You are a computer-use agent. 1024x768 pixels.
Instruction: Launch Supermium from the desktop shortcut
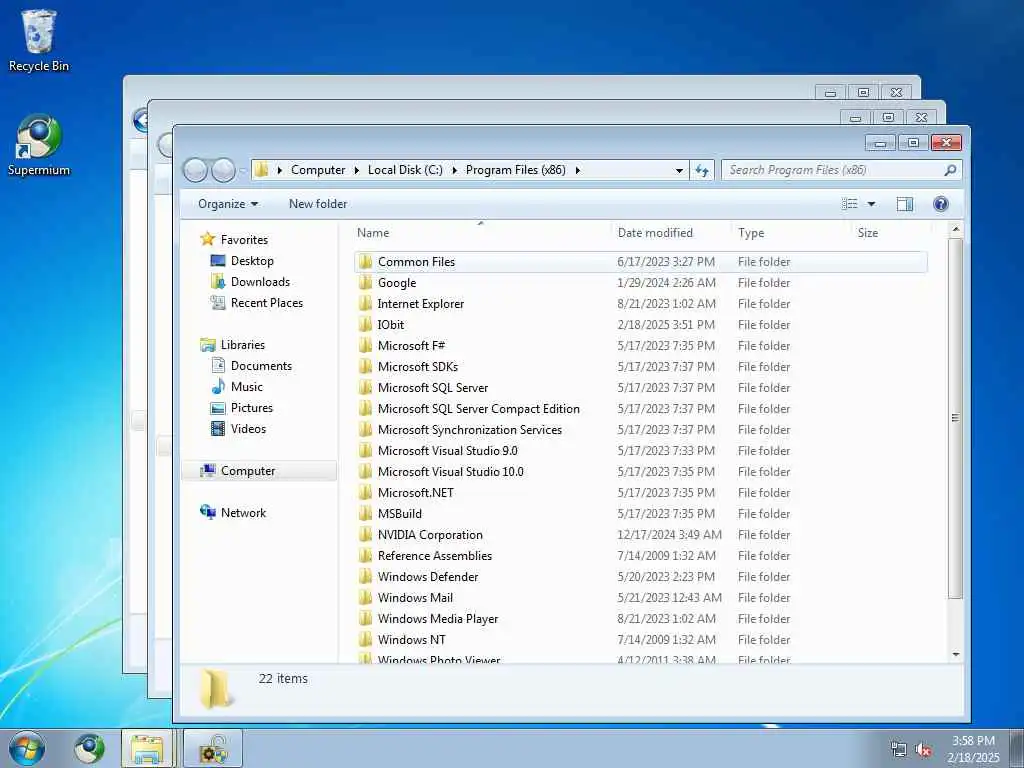point(39,145)
